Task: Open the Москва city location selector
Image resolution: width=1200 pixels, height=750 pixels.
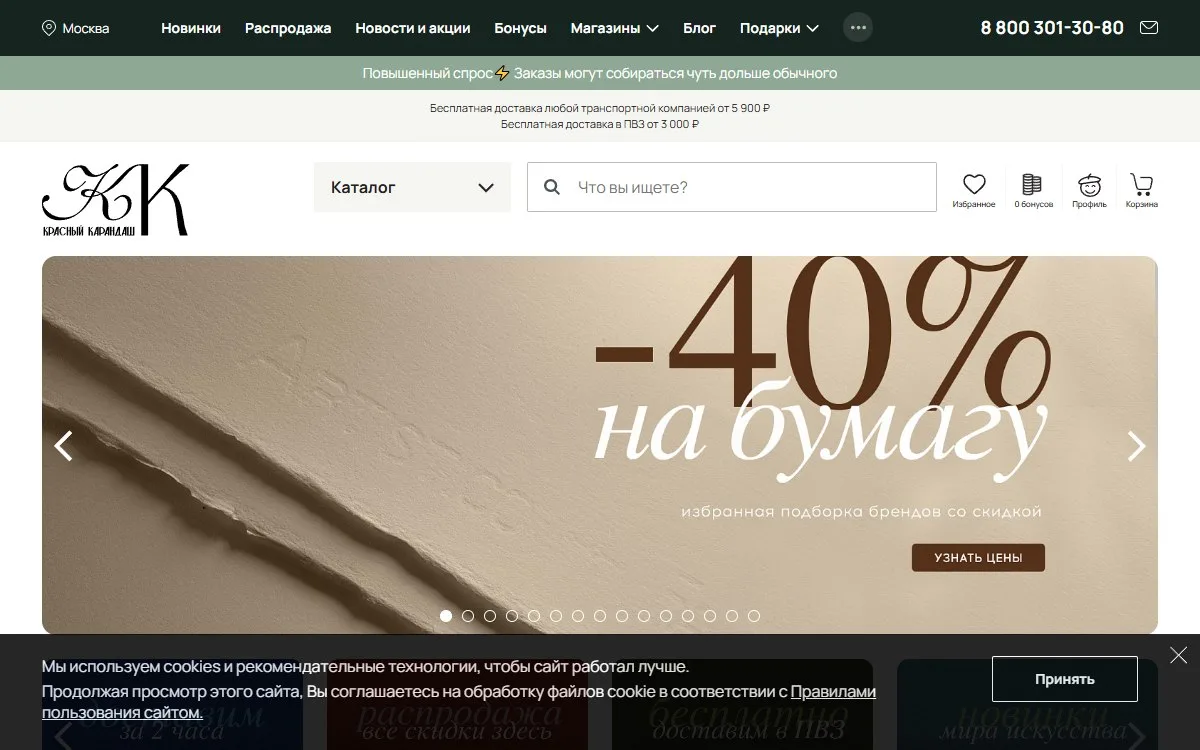Action: pos(76,28)
